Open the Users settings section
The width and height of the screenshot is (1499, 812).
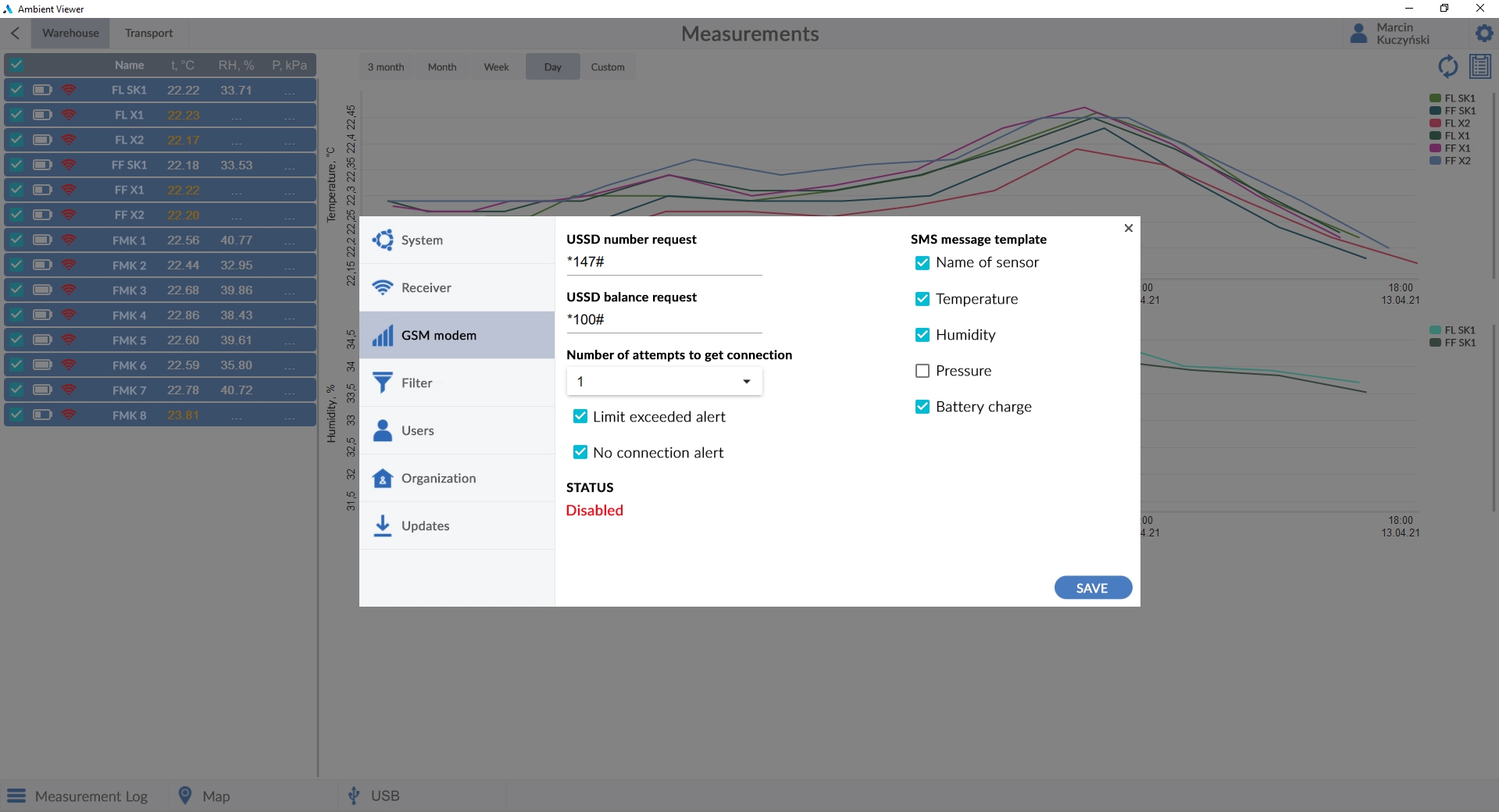pyautogui.click(x=418, y=430)
